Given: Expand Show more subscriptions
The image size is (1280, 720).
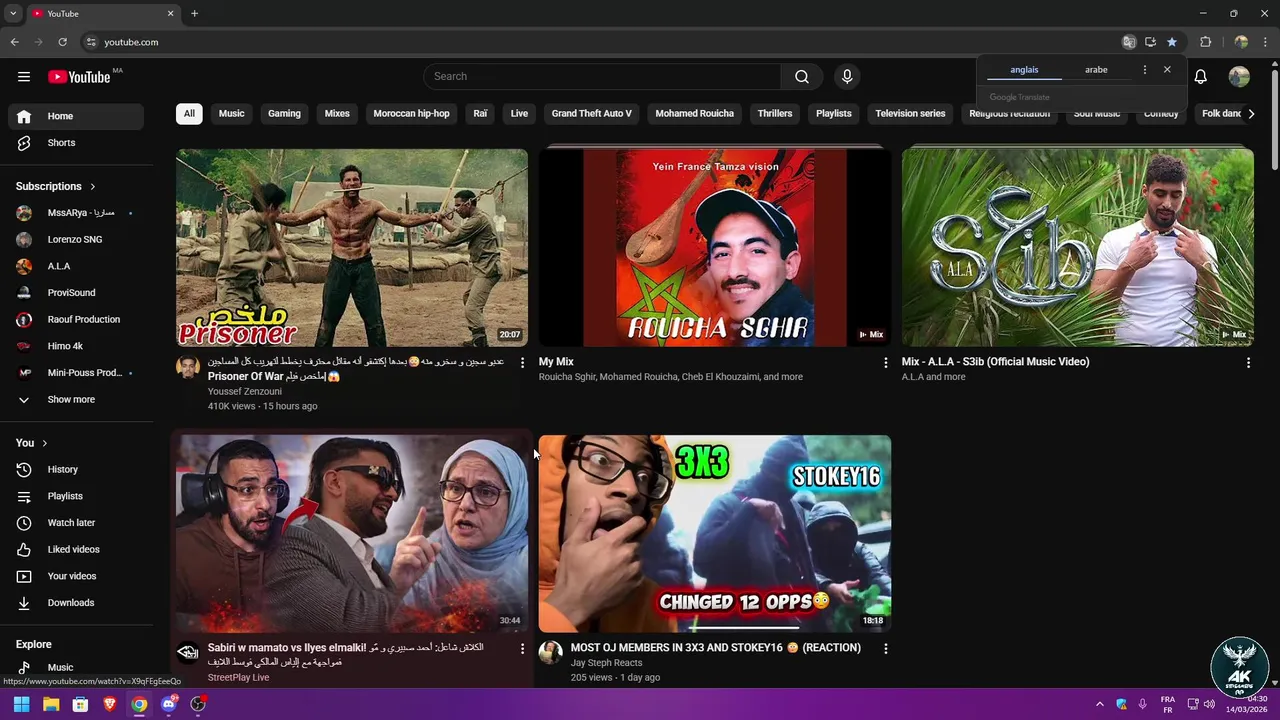Looking at the screenshot, I should pos(76,400).
